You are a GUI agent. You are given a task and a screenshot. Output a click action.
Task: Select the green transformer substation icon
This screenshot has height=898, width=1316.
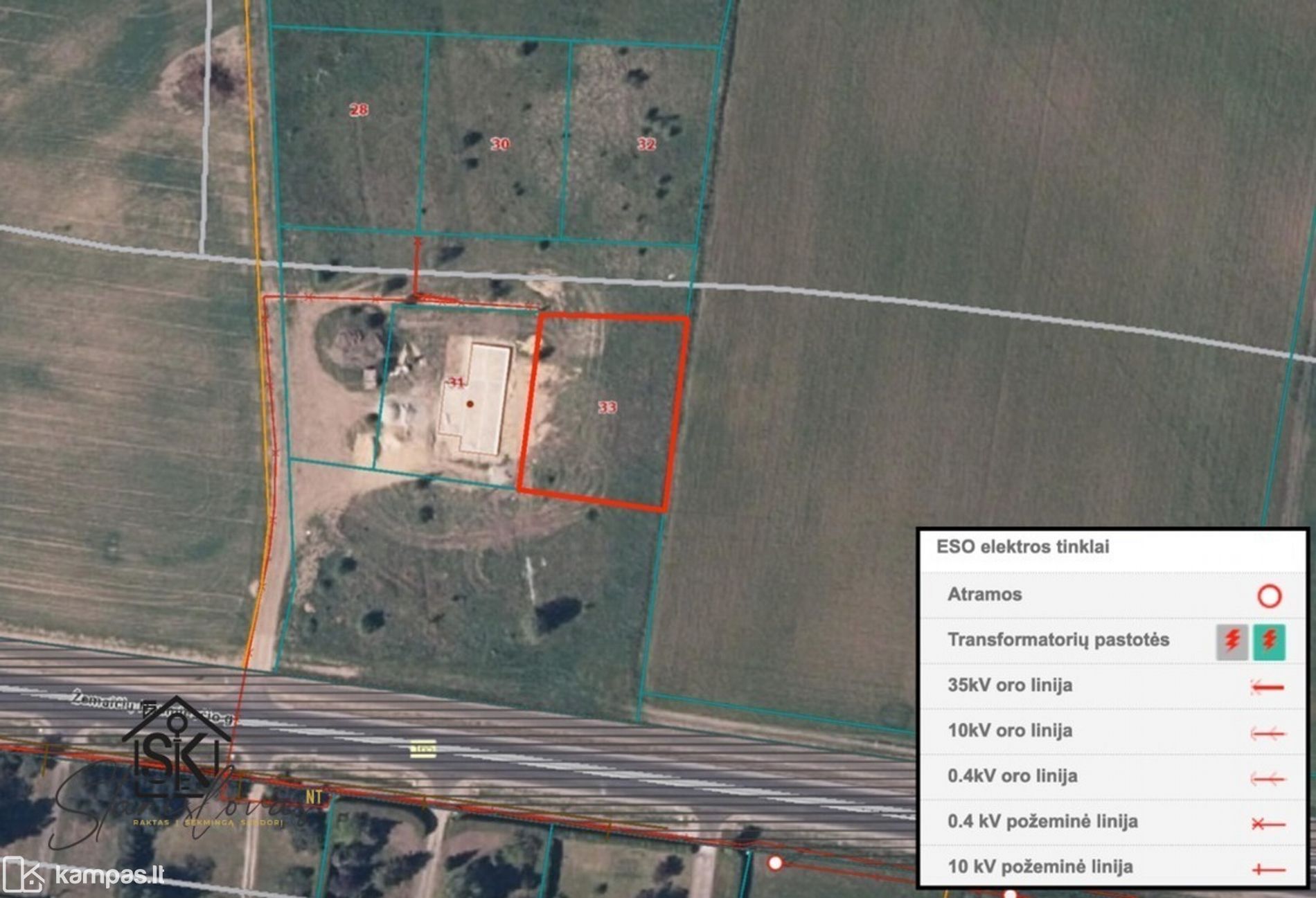coord(1269,642)
